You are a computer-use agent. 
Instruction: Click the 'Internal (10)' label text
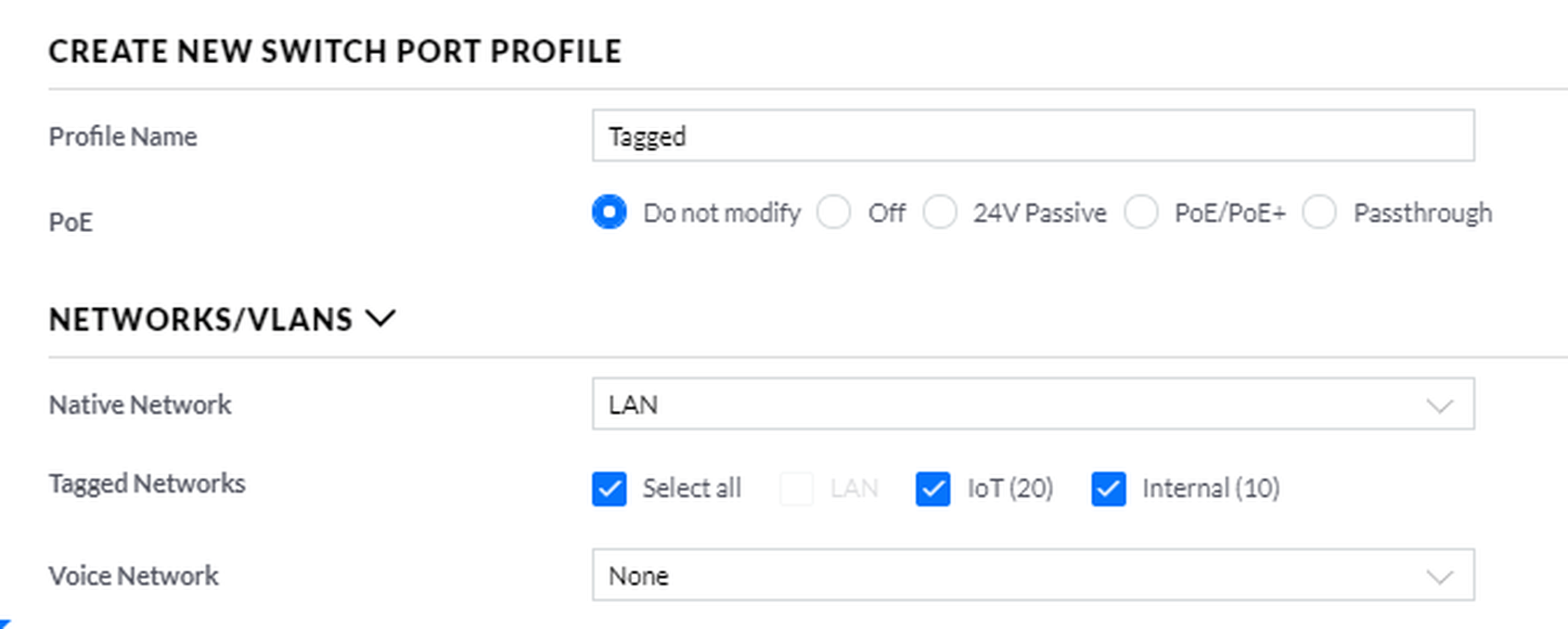(1210, 489)
